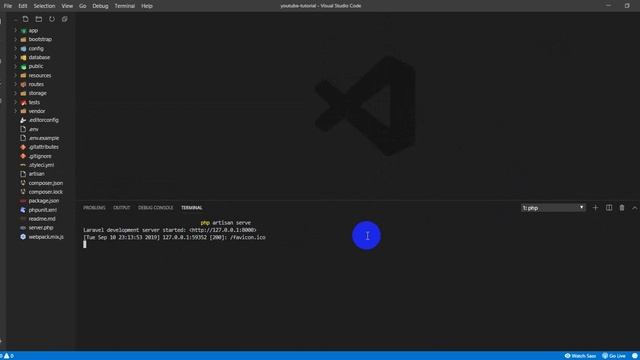This screenshot has height=360, width=640.
Task: Click the New Folder icon in explorer toolbar
Action: click(x=39, y=19)
